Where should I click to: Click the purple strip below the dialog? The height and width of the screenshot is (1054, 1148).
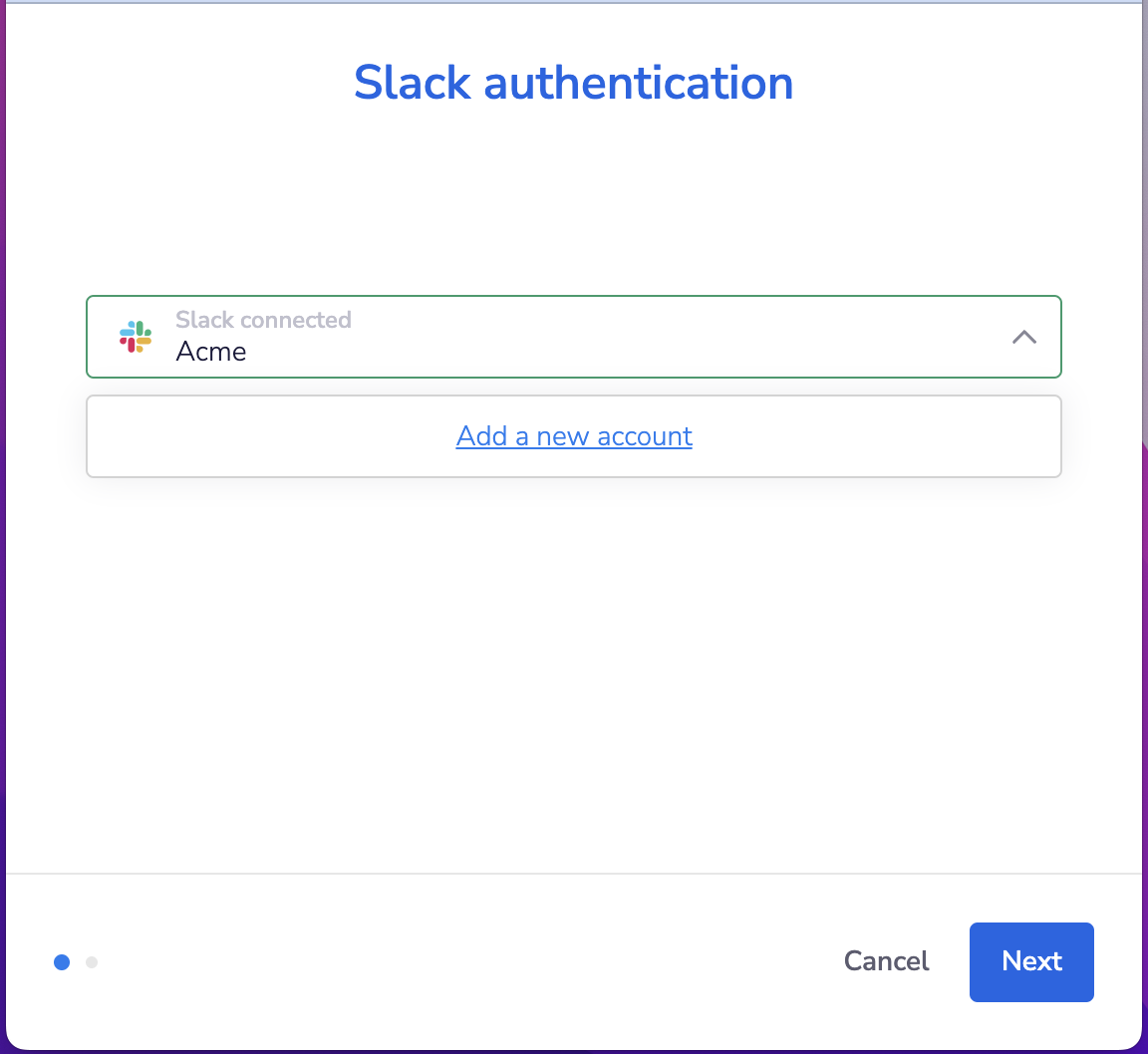pos(574,1051)
